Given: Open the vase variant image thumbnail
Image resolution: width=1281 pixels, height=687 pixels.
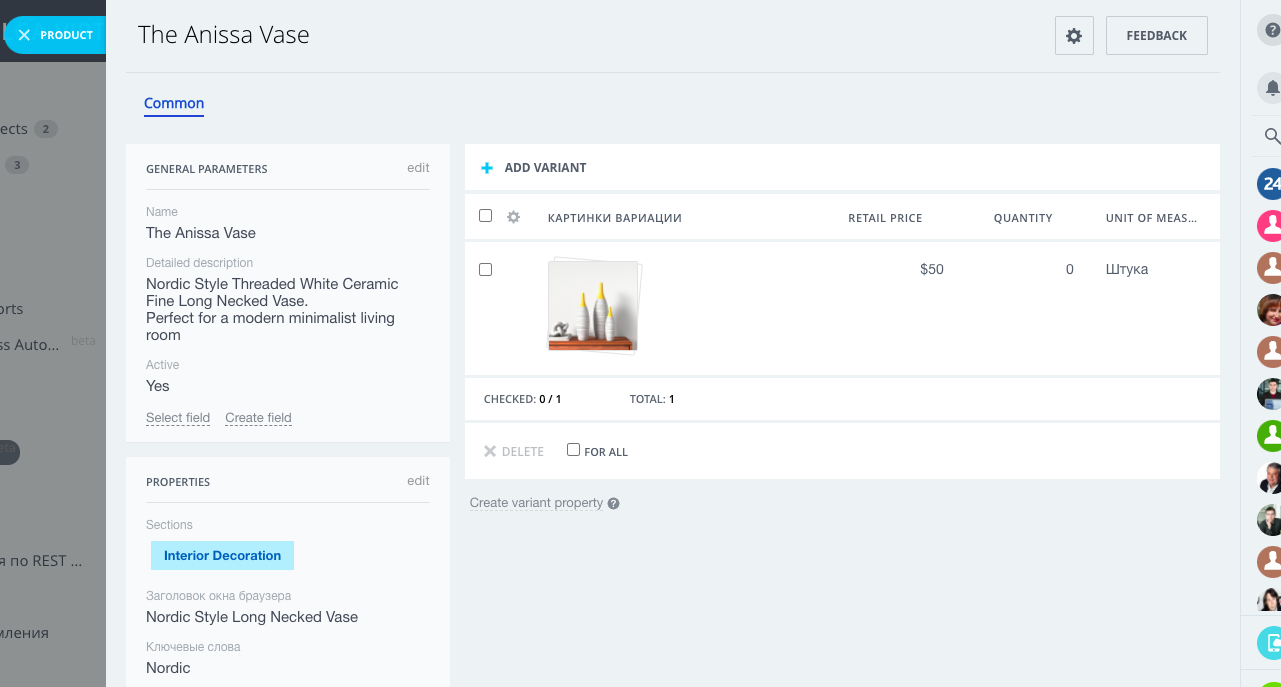Looking at the screenshot, I should coord(593,306).
